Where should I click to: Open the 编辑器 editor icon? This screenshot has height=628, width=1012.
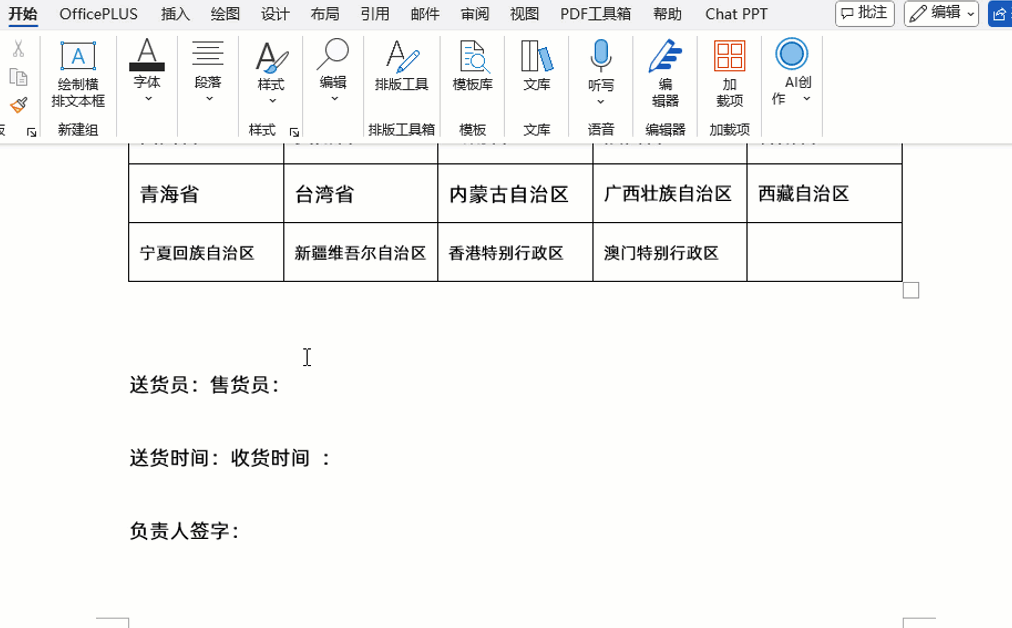(x=665, y=56)
